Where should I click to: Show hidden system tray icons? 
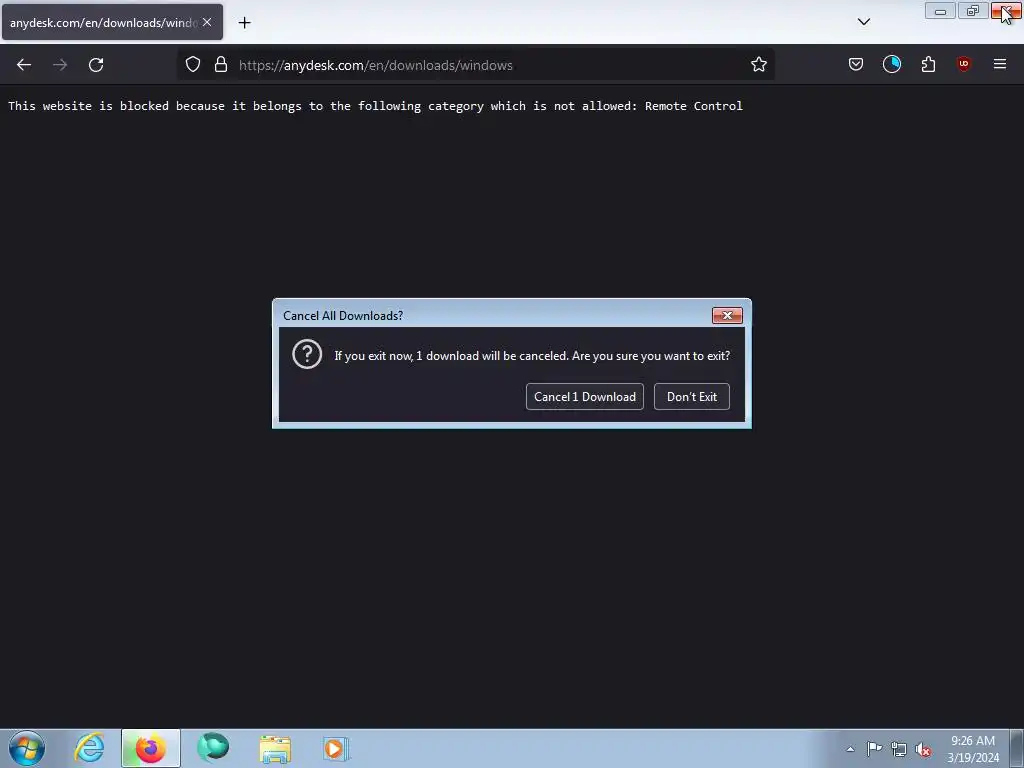pyautogui.click(x=850, y=749)
